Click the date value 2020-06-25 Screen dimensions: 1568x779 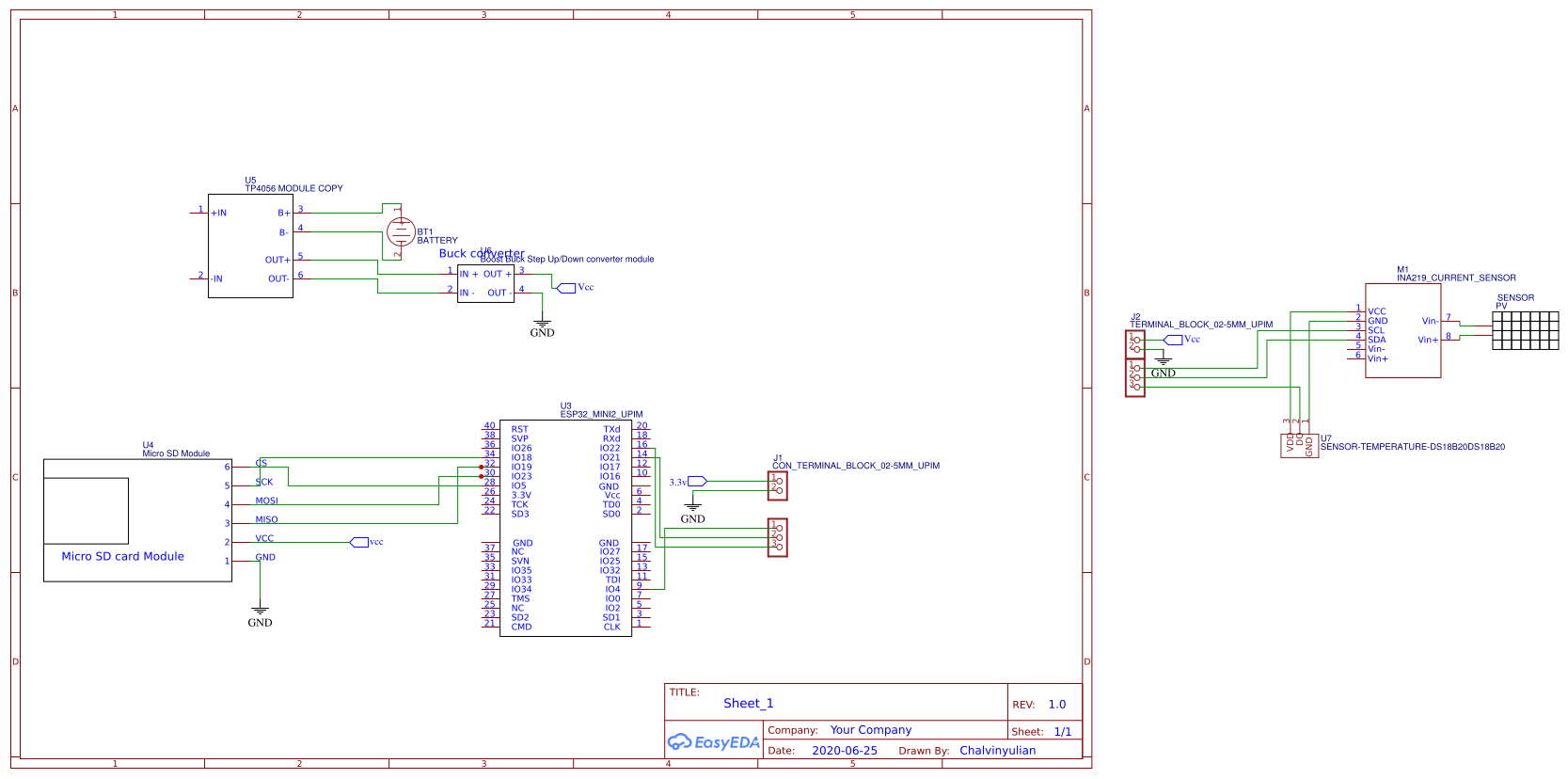(x=845, y=751)
